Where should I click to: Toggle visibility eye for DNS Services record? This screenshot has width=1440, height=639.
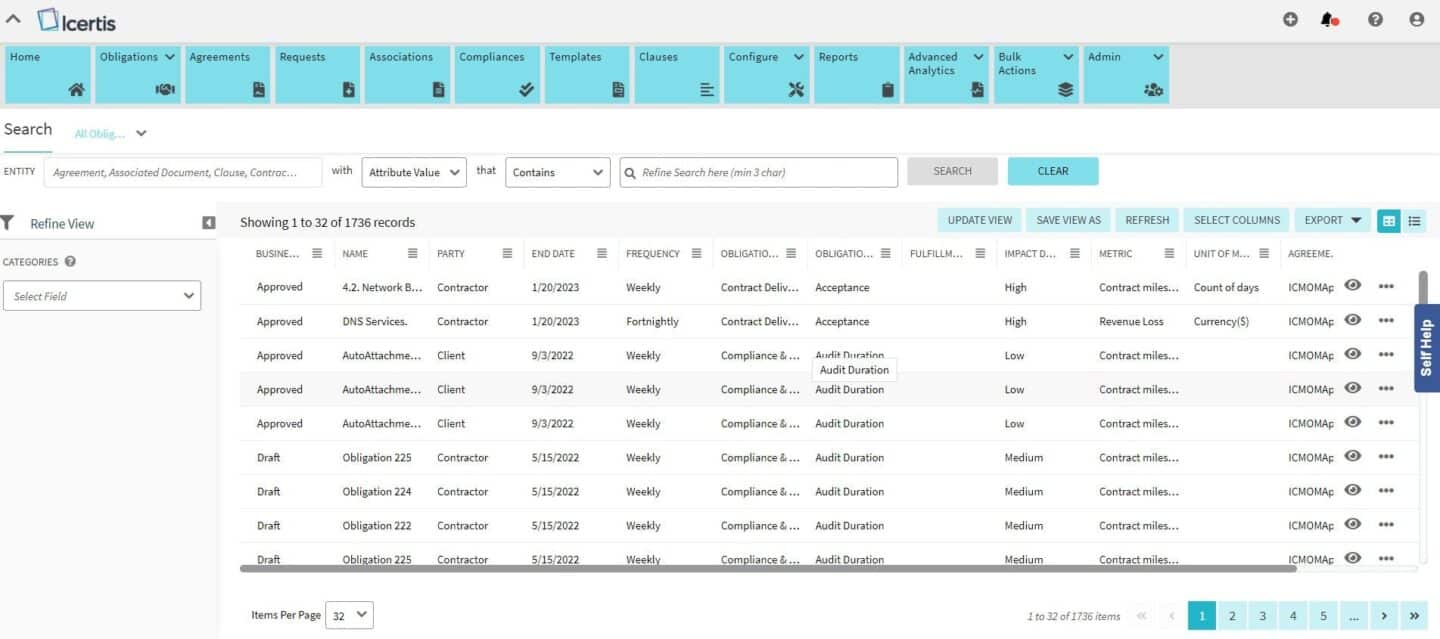point(1352,321)
